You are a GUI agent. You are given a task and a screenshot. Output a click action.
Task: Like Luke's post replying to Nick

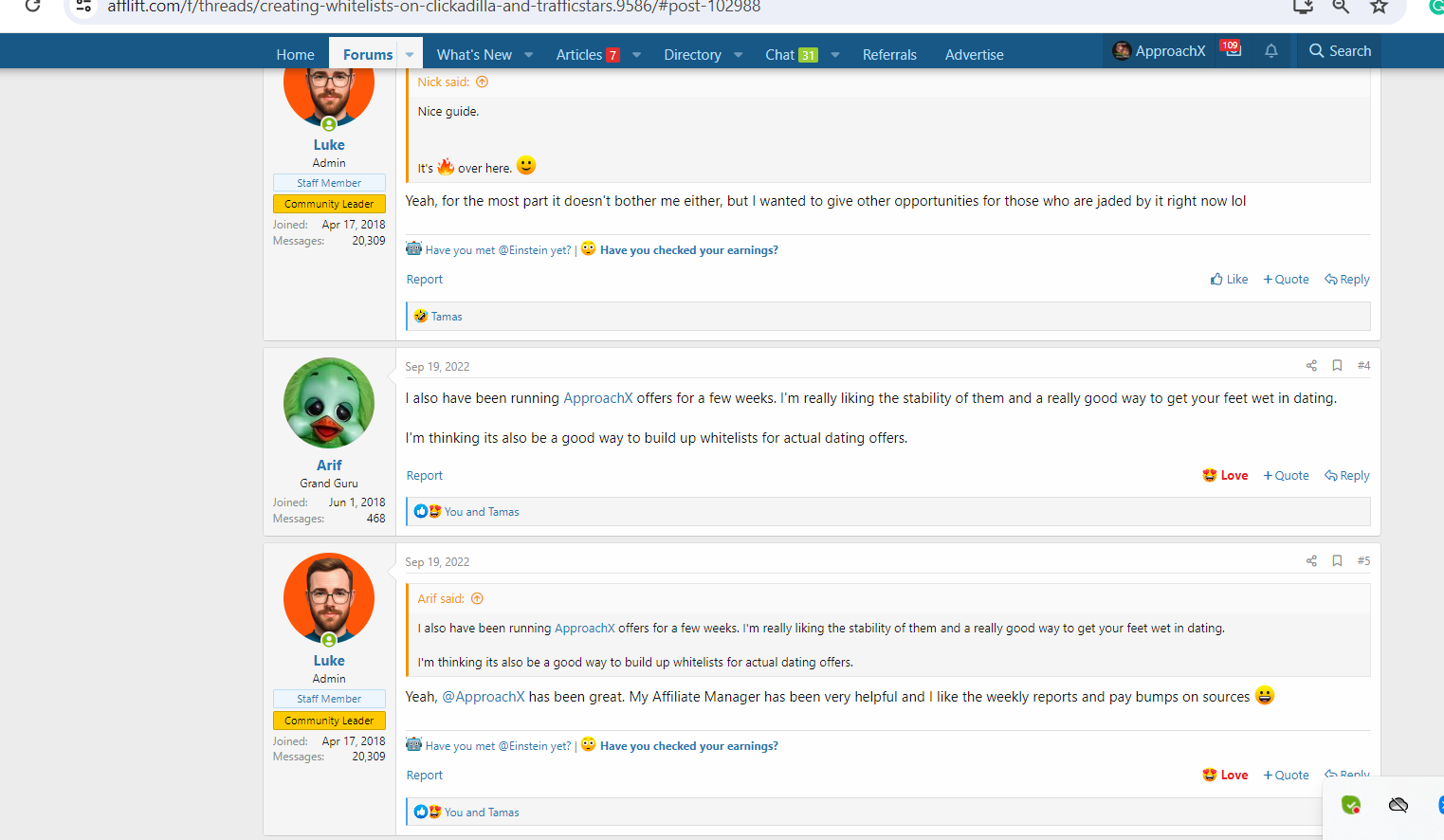point(1229,280)
